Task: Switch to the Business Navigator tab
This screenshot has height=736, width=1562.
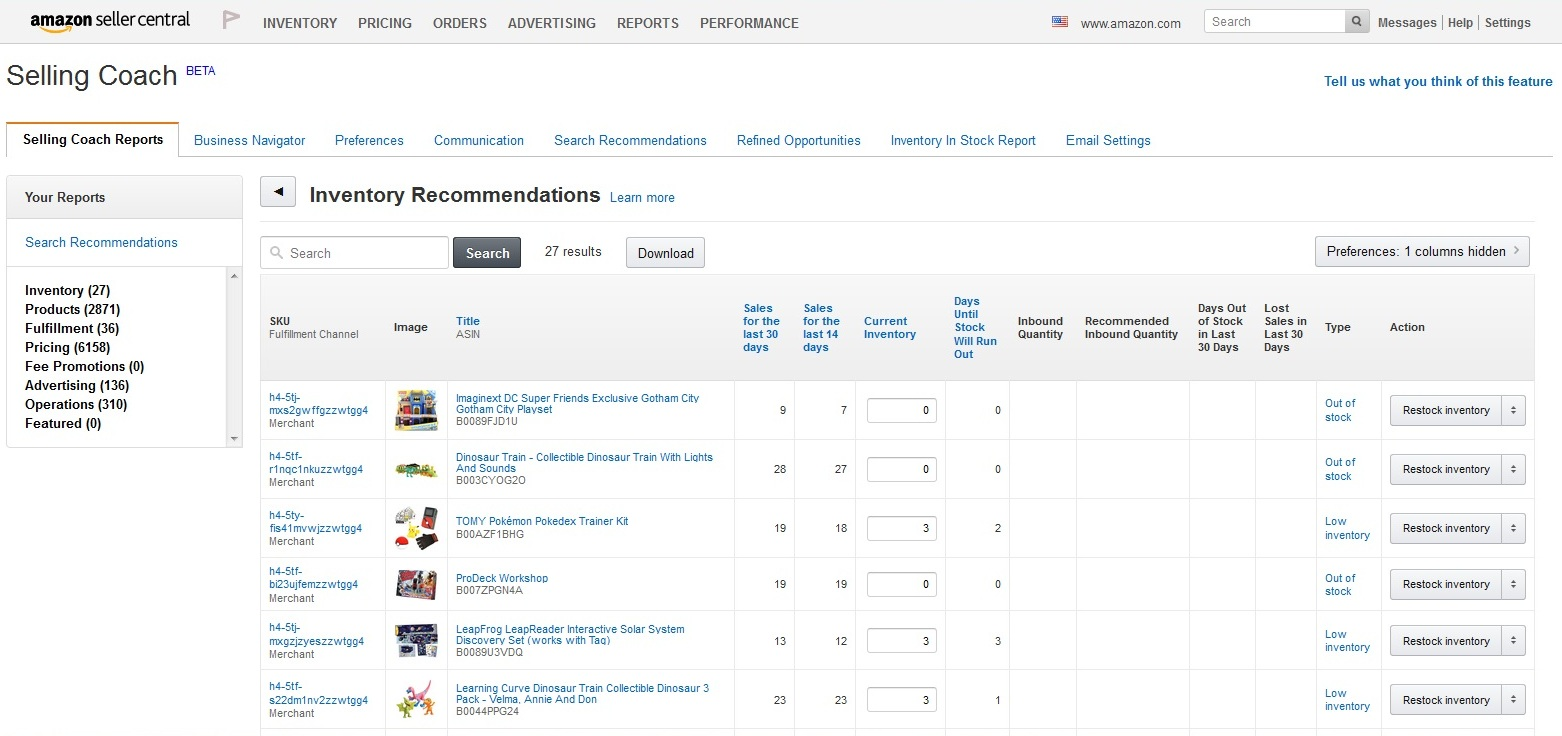Action: pyautogui.click(x=249, y=140)
